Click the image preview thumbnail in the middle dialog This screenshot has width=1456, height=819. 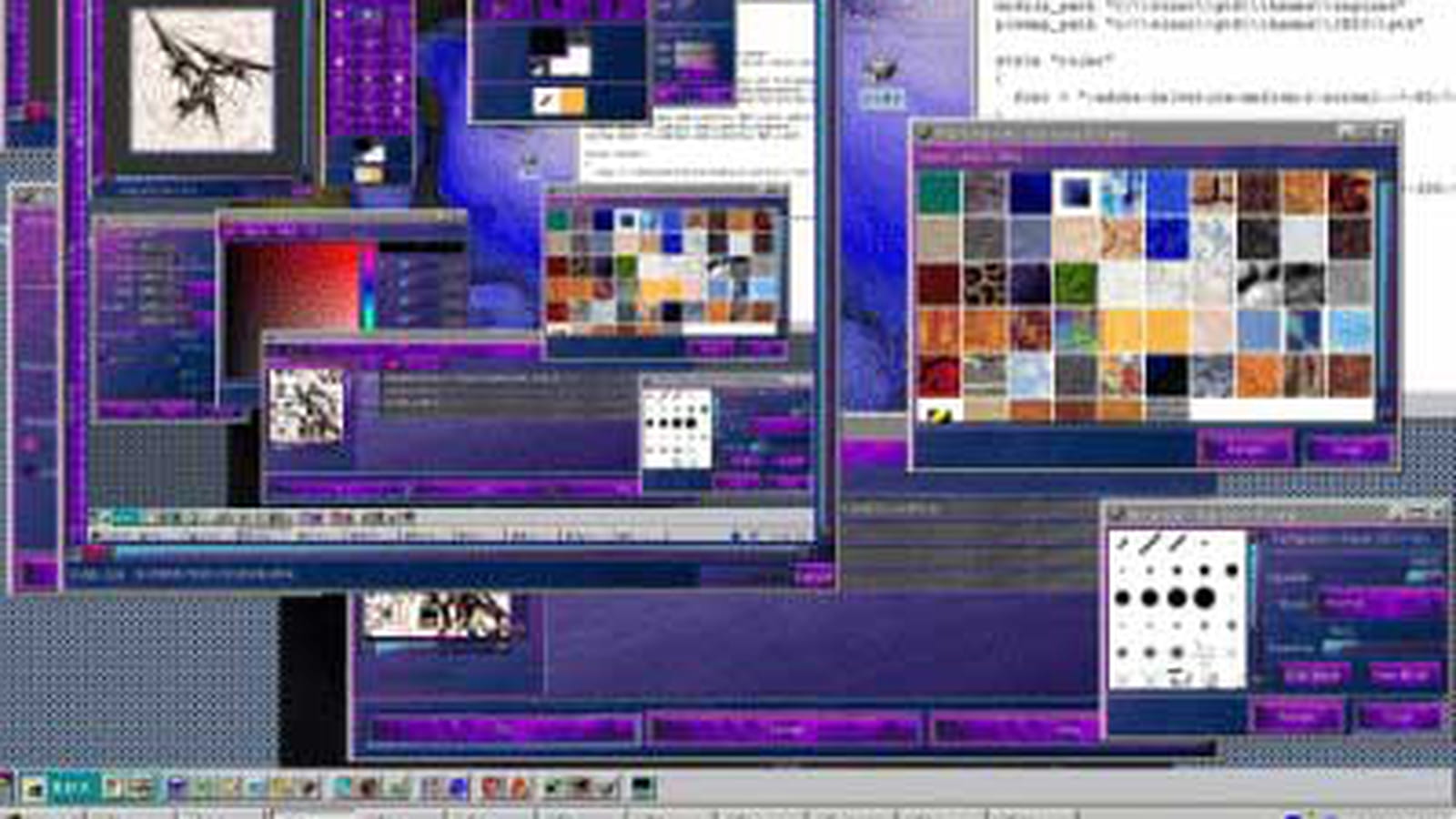(307, 407)
